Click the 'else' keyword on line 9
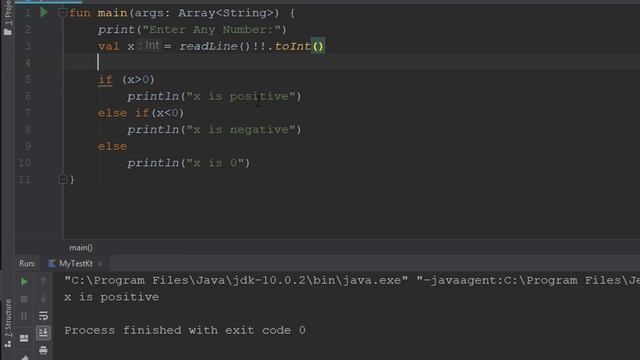Viewport: 640px width, 360px height. click(112, 147)
